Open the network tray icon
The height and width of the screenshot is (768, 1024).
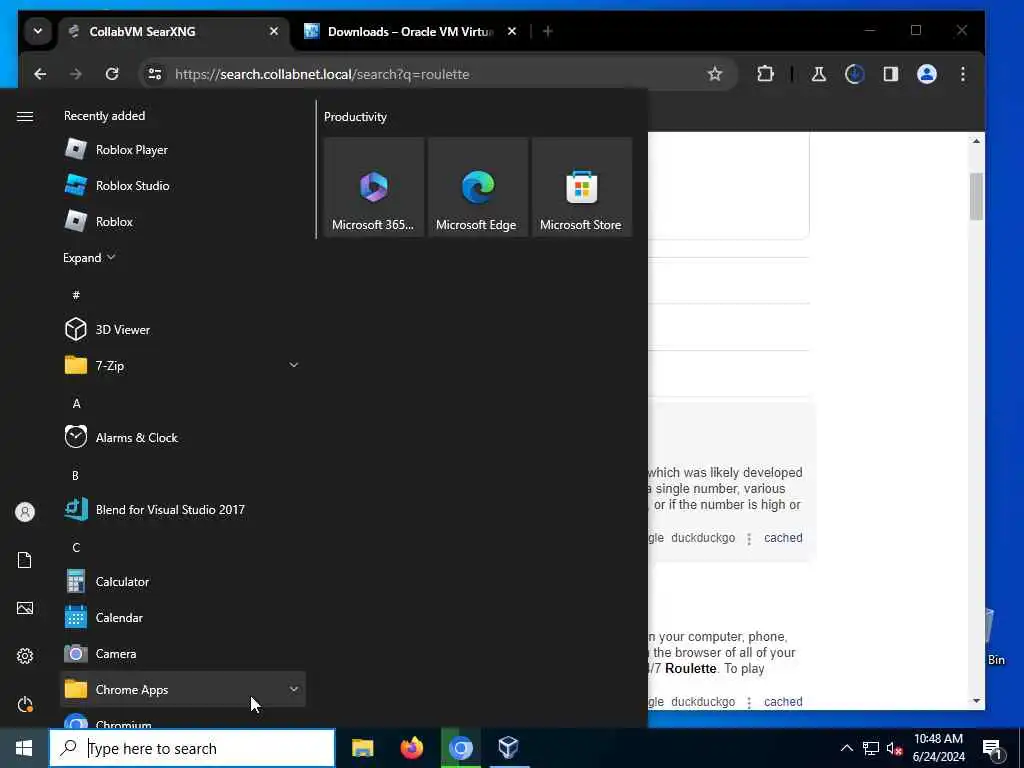(x=871, y=748)
